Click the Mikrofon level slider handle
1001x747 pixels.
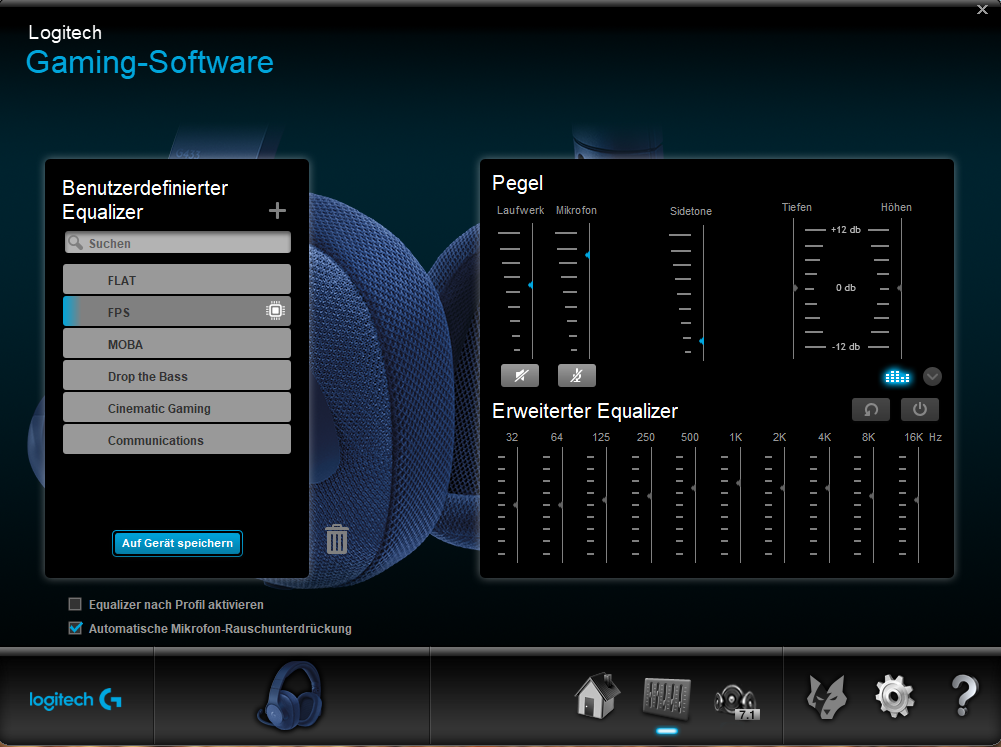[x=587, y=255]
